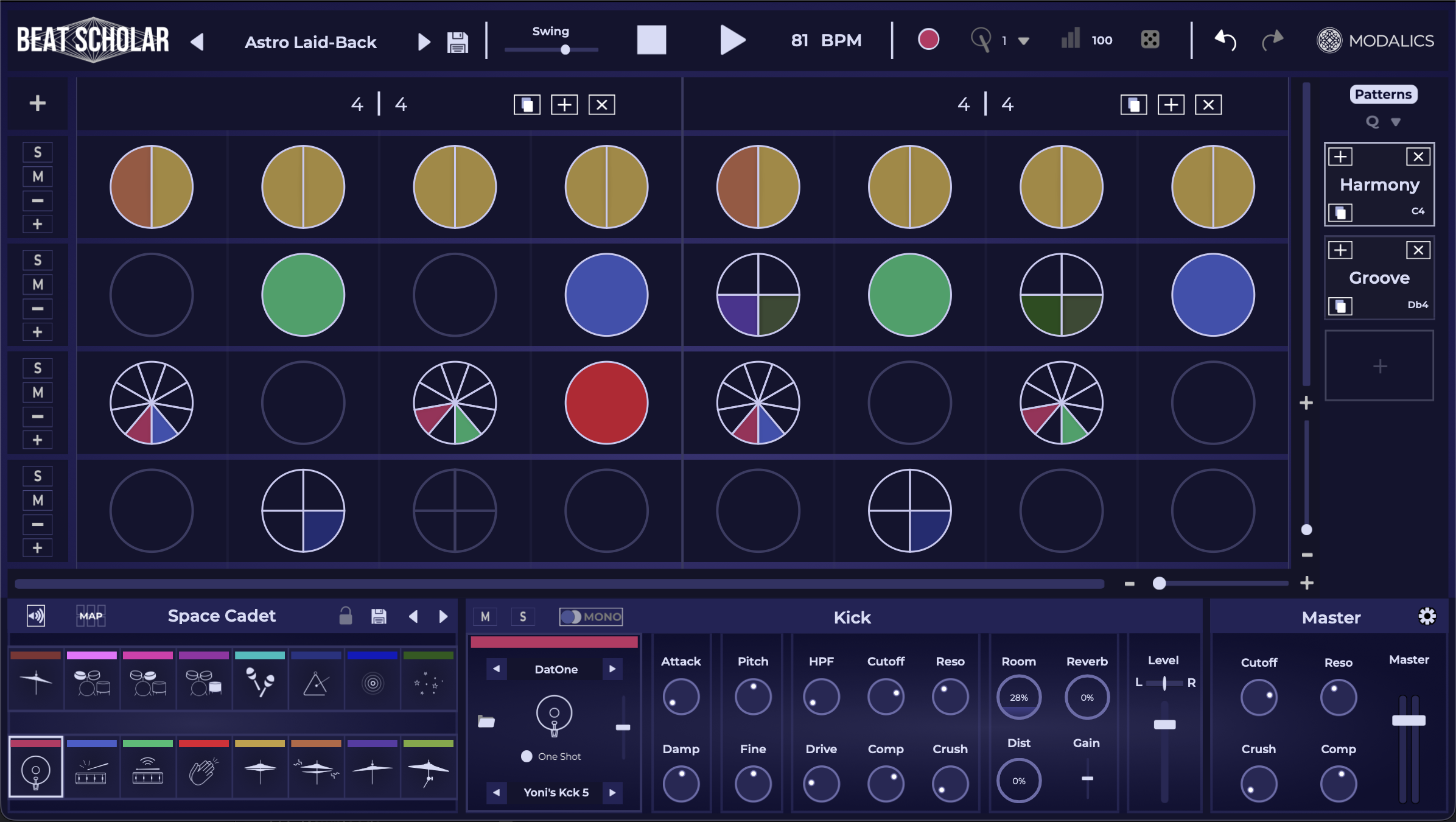The height and width of the screenshot is (822, 1456).
Task: Solo the top drum row
Action: (37, 152)
